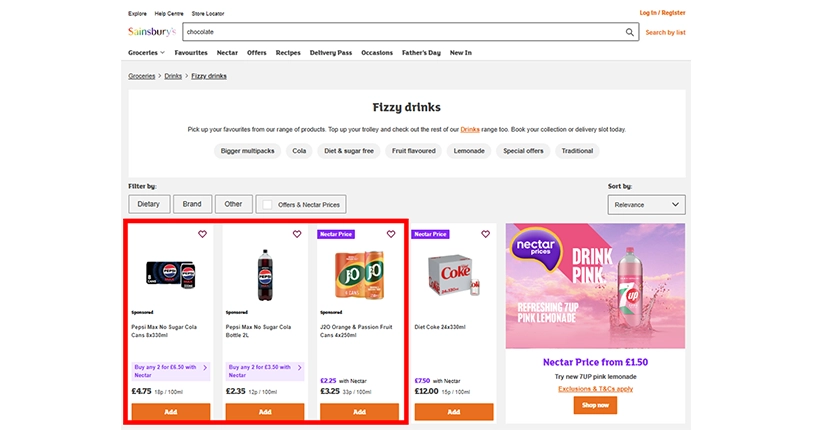Viewport: 816px width, 430px height.
Task: Add Diet Coke to trolley
Action: (453, 412)
